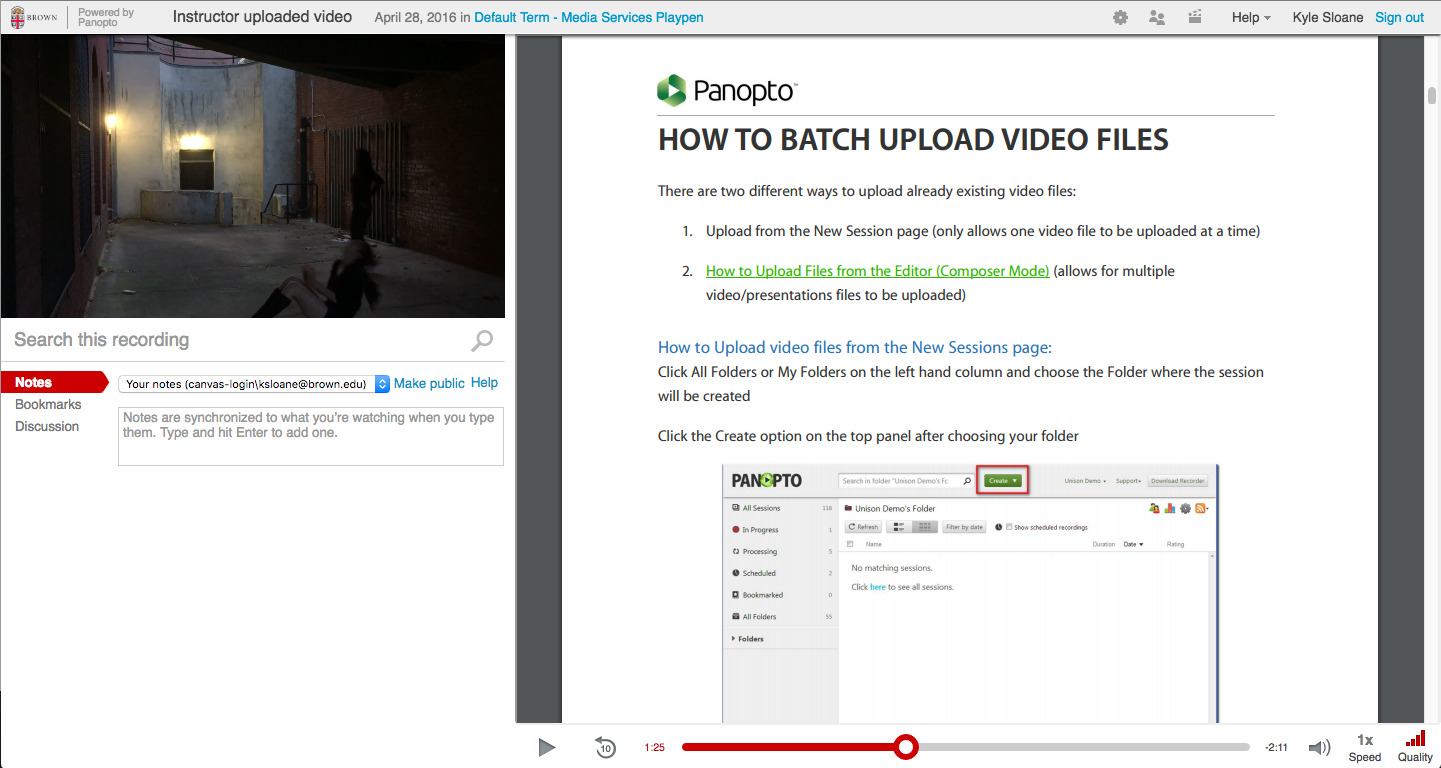Click the clapperboard icon in the header
Viewport: 1441px width, 768px height.
click(1194, 17)
